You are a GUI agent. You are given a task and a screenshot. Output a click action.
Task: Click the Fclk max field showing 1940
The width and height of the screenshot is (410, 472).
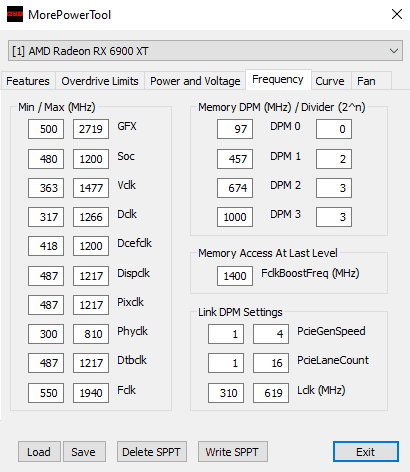[91, 393]
